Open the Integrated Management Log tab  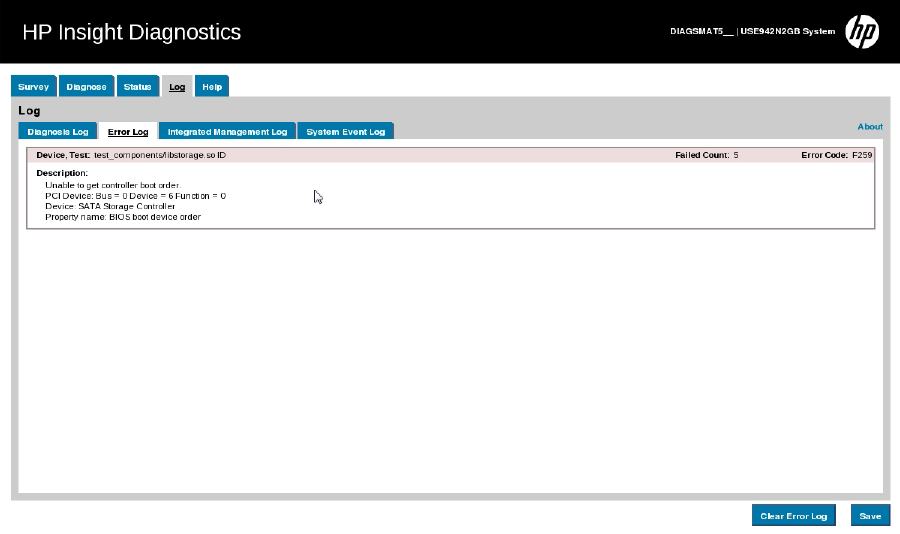tap(227, 131)
